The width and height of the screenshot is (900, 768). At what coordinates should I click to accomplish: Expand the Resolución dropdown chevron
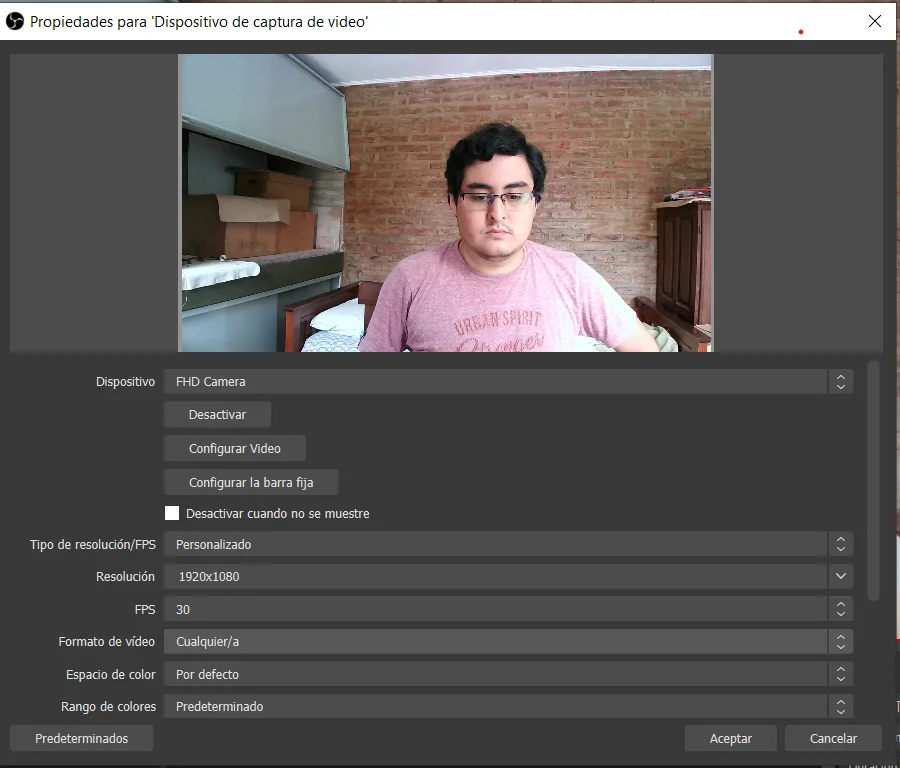tap(841, 576)
